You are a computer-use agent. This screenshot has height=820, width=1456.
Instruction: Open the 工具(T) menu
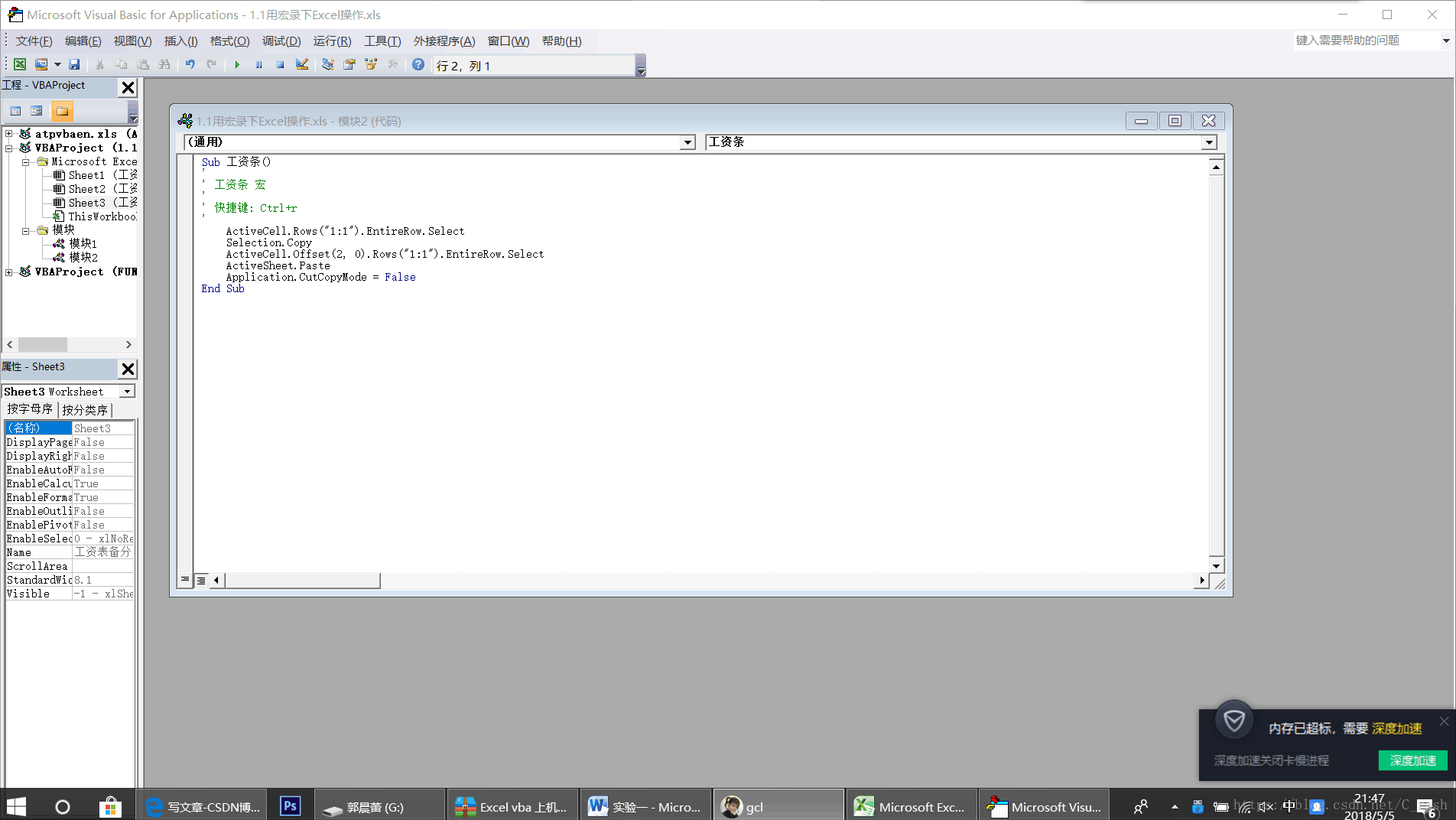click(x=382, y=41)
